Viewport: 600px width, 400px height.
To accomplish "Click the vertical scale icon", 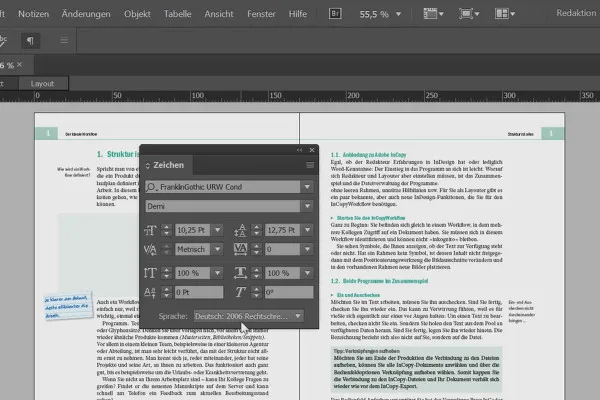I will [150, 273].
